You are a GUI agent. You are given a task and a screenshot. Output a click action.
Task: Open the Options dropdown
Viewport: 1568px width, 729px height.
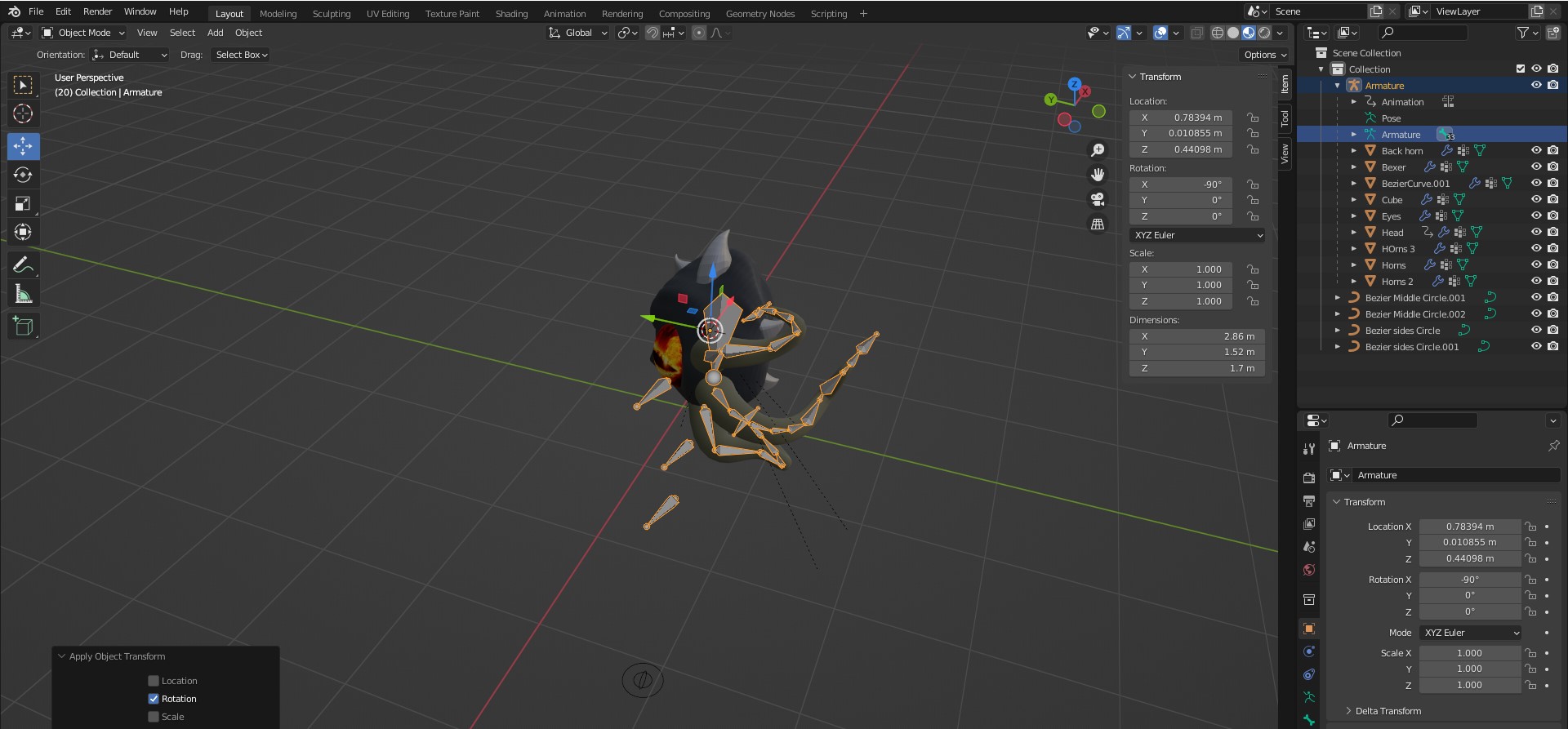coord(1264,55)
